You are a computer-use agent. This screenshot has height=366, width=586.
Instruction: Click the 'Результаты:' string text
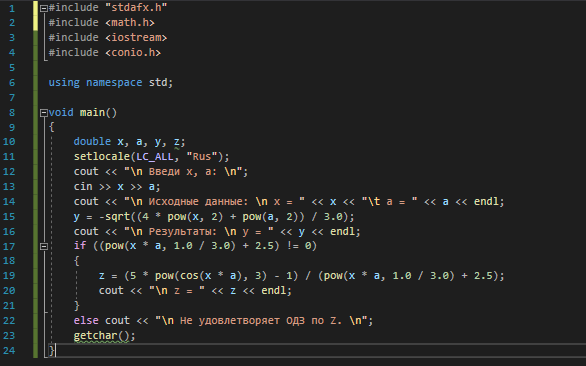coord(183,231)
